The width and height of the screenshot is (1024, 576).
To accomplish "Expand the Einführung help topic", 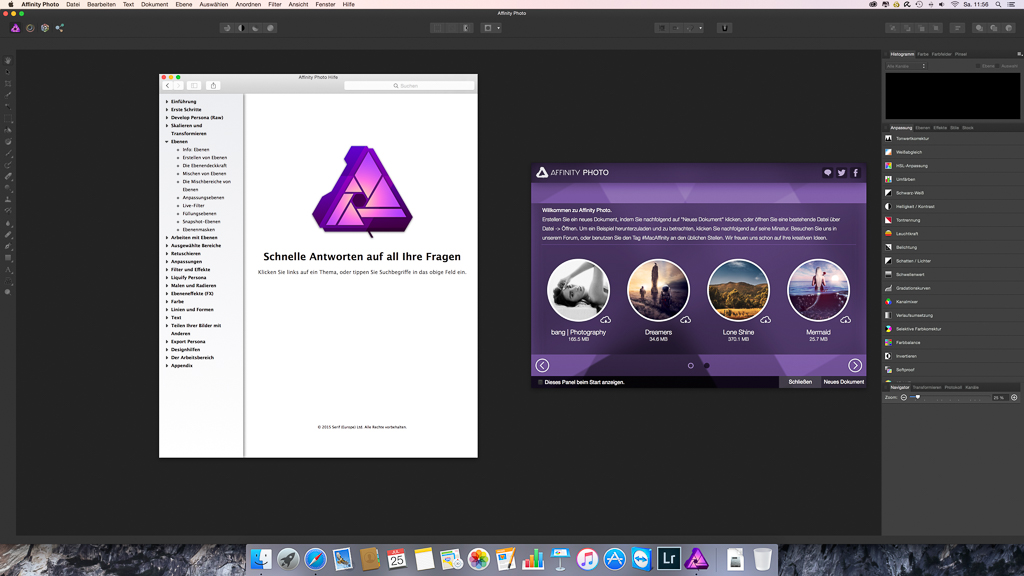I will 167,102.
